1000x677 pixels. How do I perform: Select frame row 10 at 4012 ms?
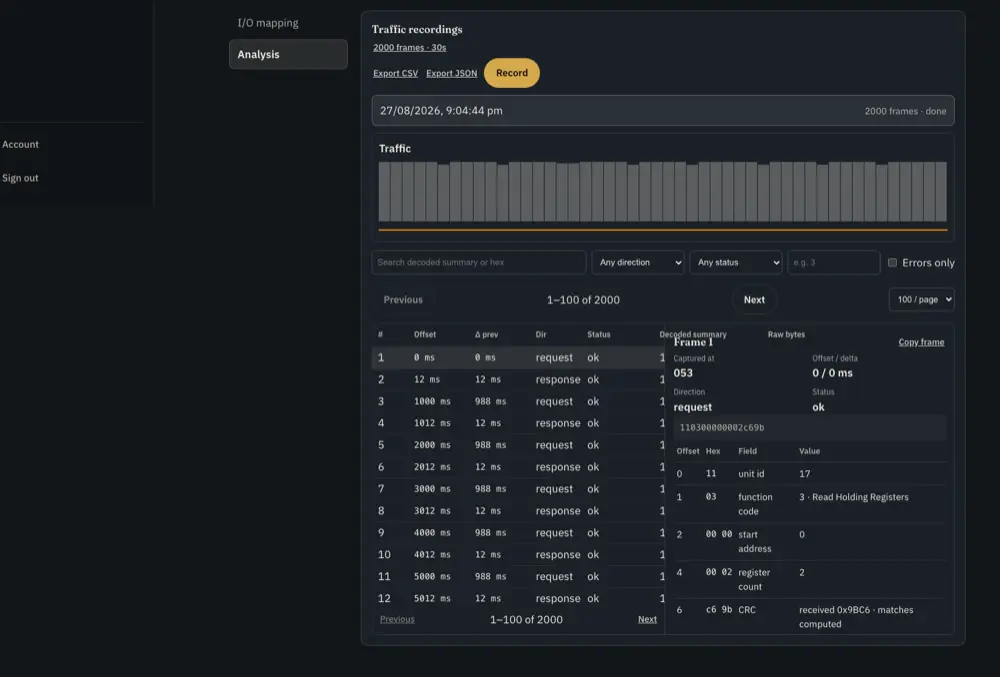click(x=518, y=555)
